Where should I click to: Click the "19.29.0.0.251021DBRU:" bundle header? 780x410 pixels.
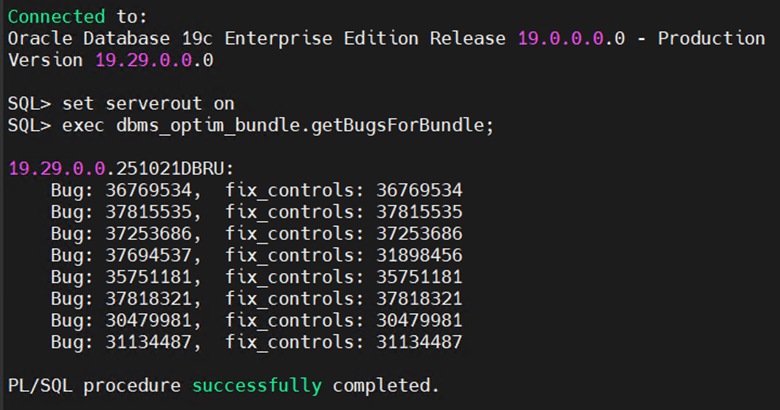click(x=115, y=168)
